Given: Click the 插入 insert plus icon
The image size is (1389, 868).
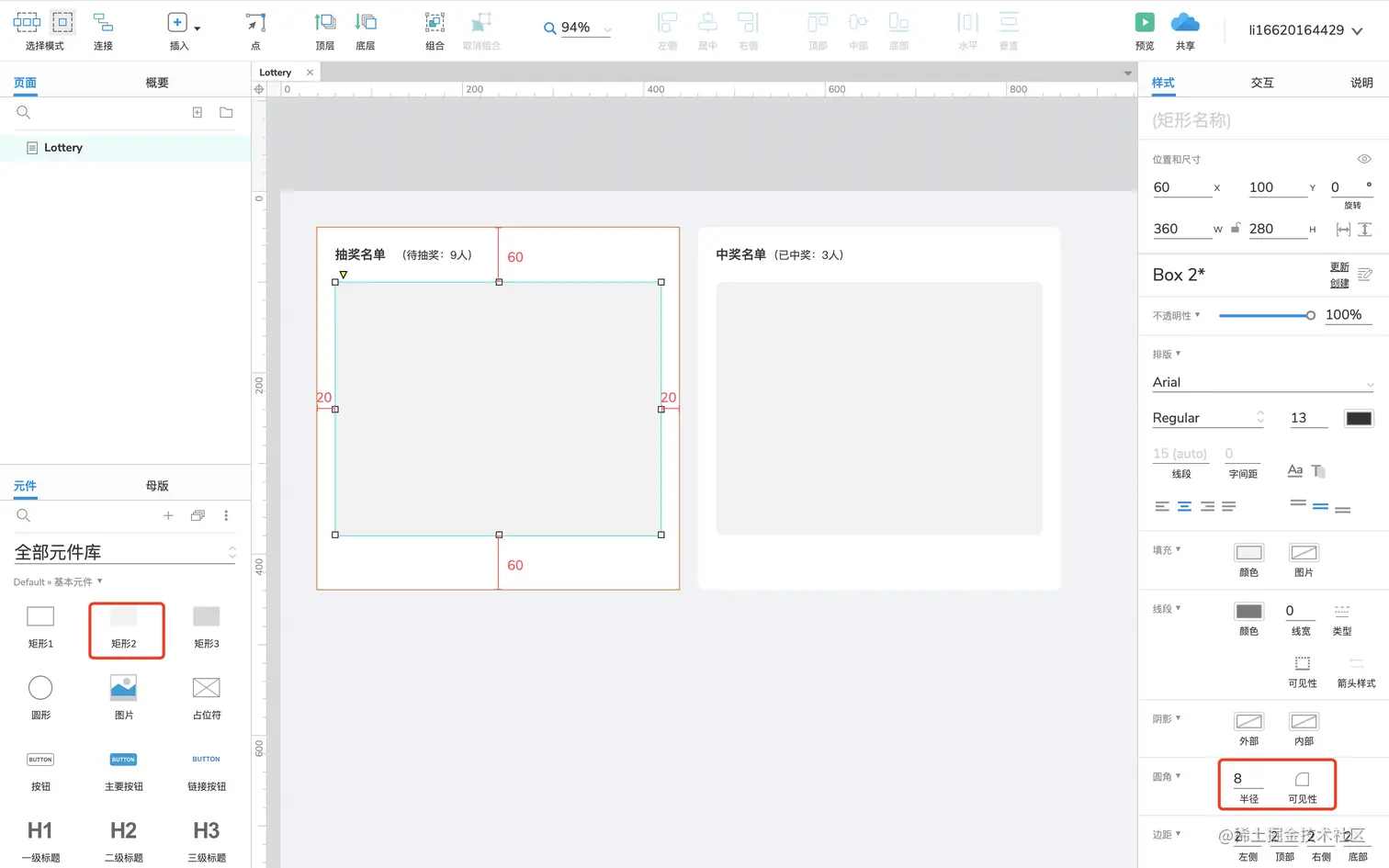Looking at the screenshot, I should 177,22.
